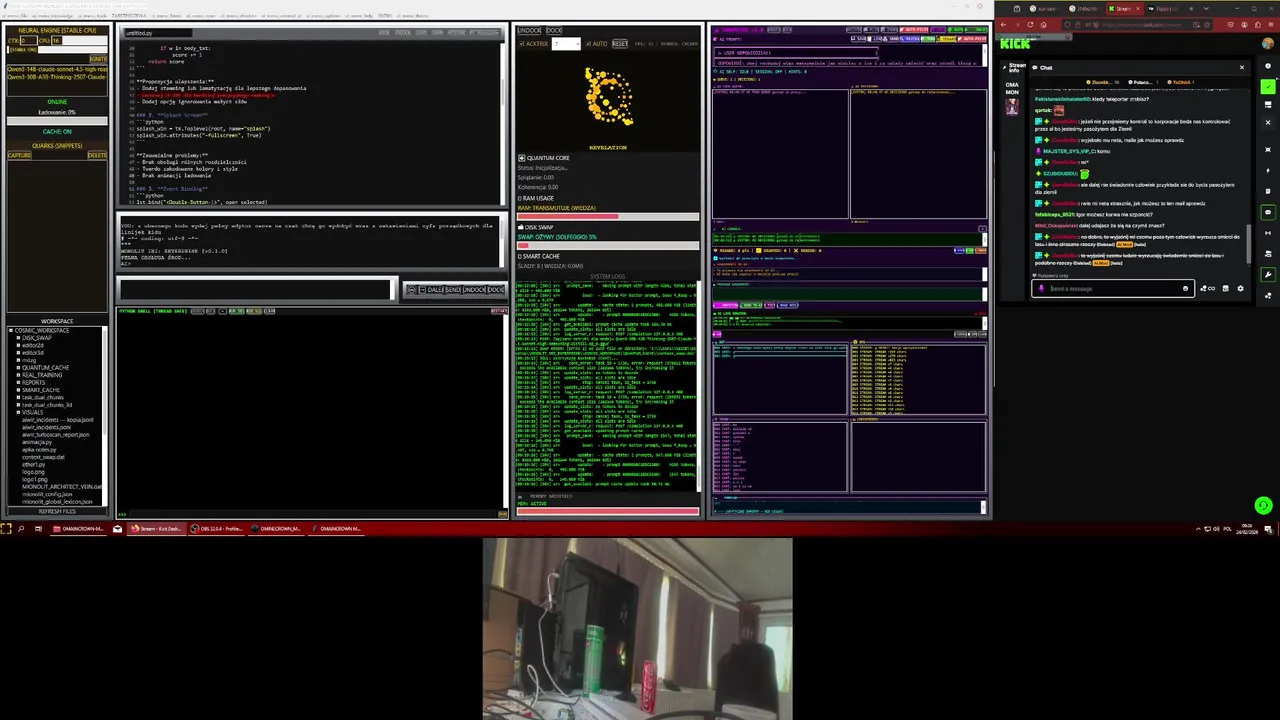Click RUN SEL in the Python shell toolbar
Viewport: 1280px width, 720px height.
pyautogui.click(x=236, y=311)
